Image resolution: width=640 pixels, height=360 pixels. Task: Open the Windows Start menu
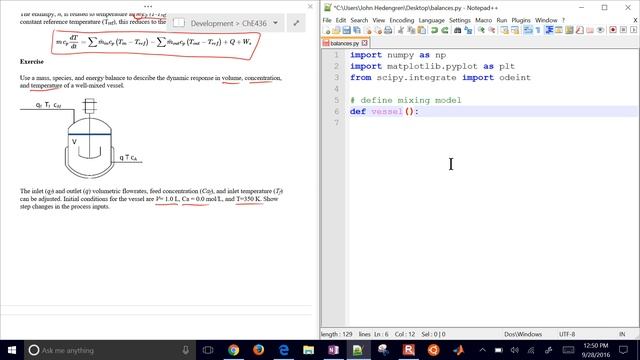click(12, 350)
